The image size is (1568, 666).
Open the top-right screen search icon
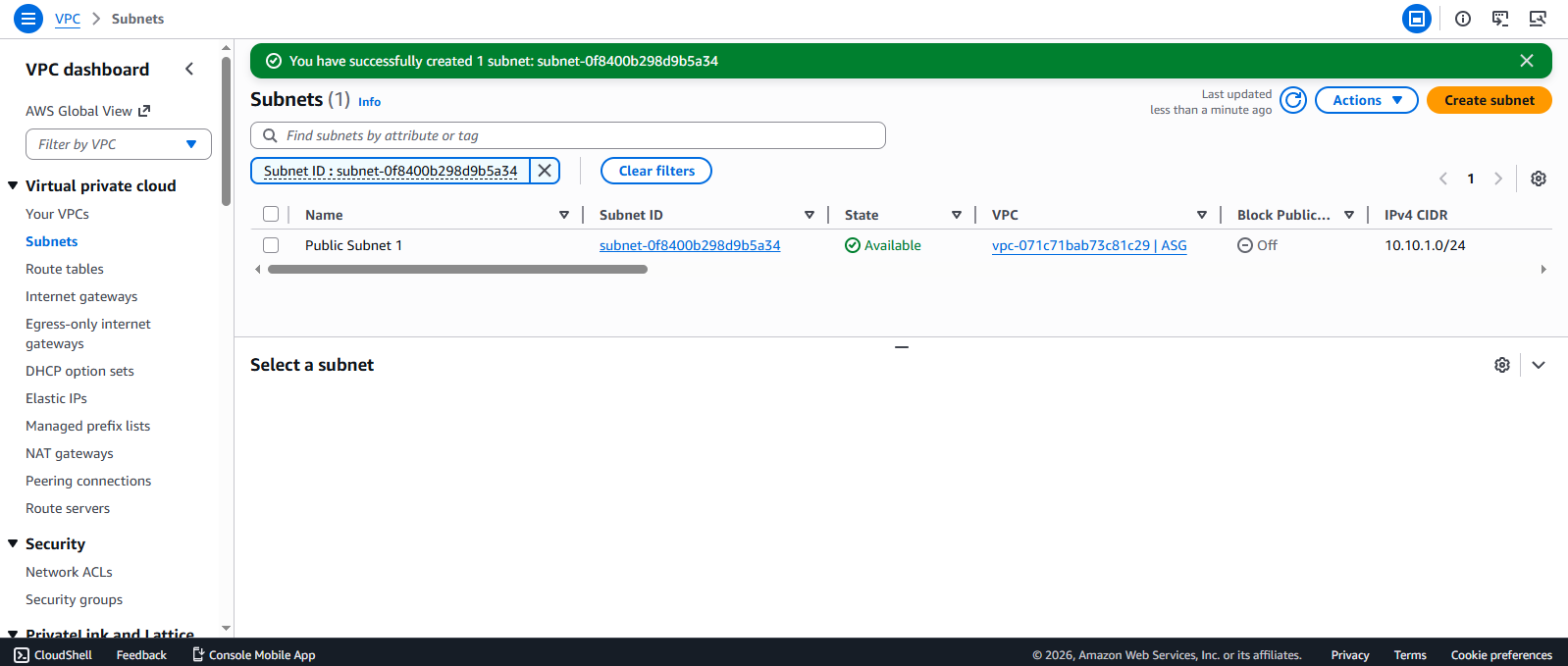click(x=1538, y=19)
